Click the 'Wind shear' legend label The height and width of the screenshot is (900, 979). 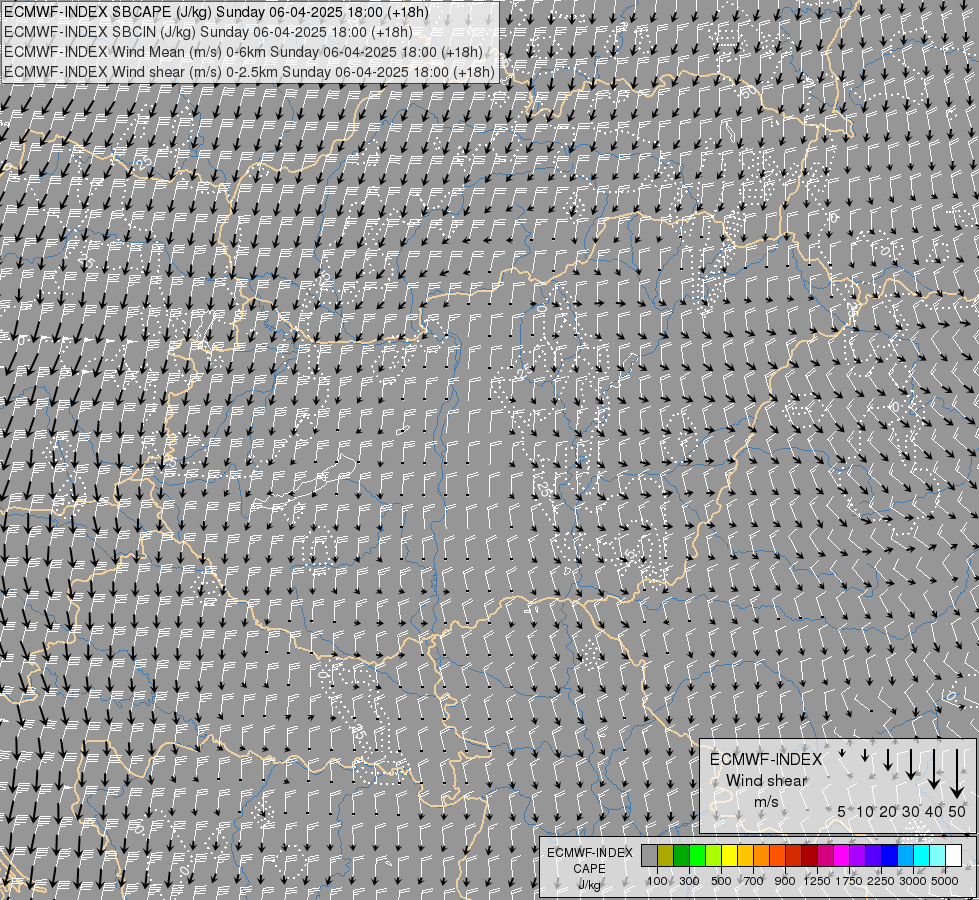[767, 780]
